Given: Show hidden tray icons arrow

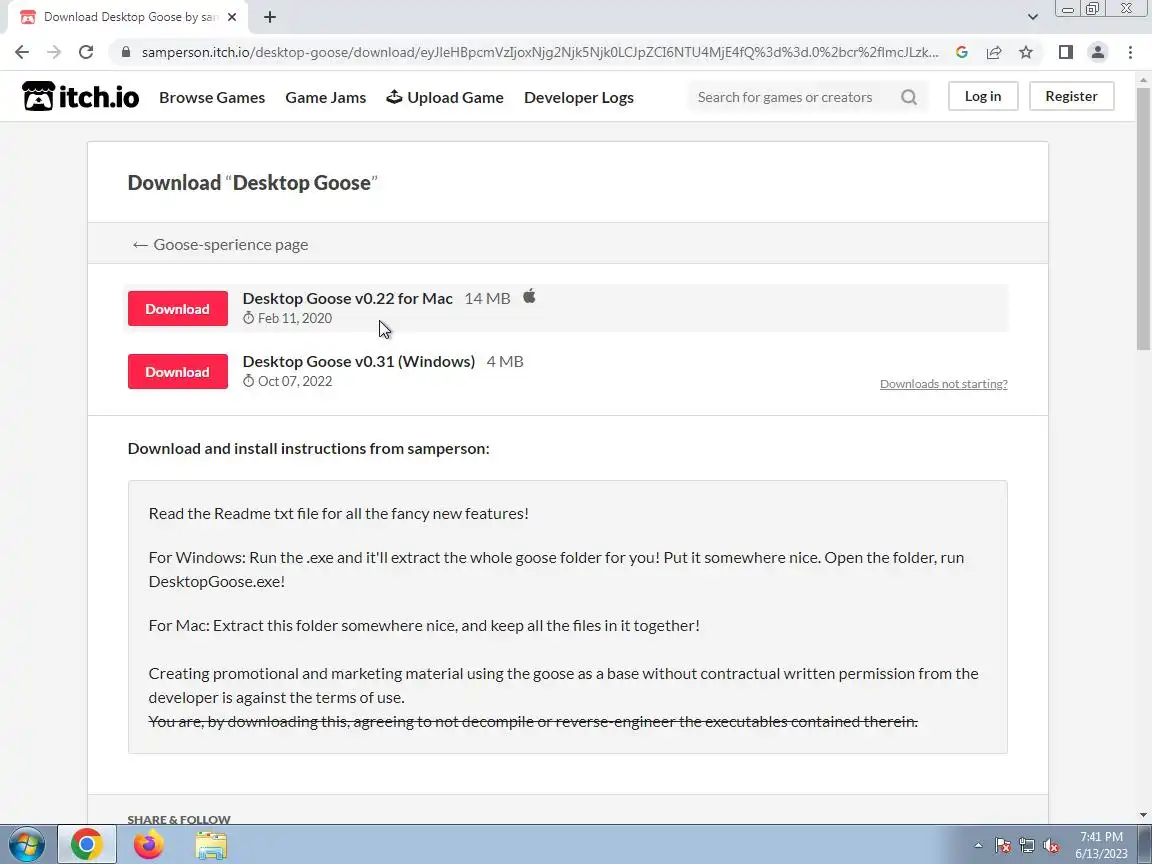Looking at the screenshot, I should [978, 846].
